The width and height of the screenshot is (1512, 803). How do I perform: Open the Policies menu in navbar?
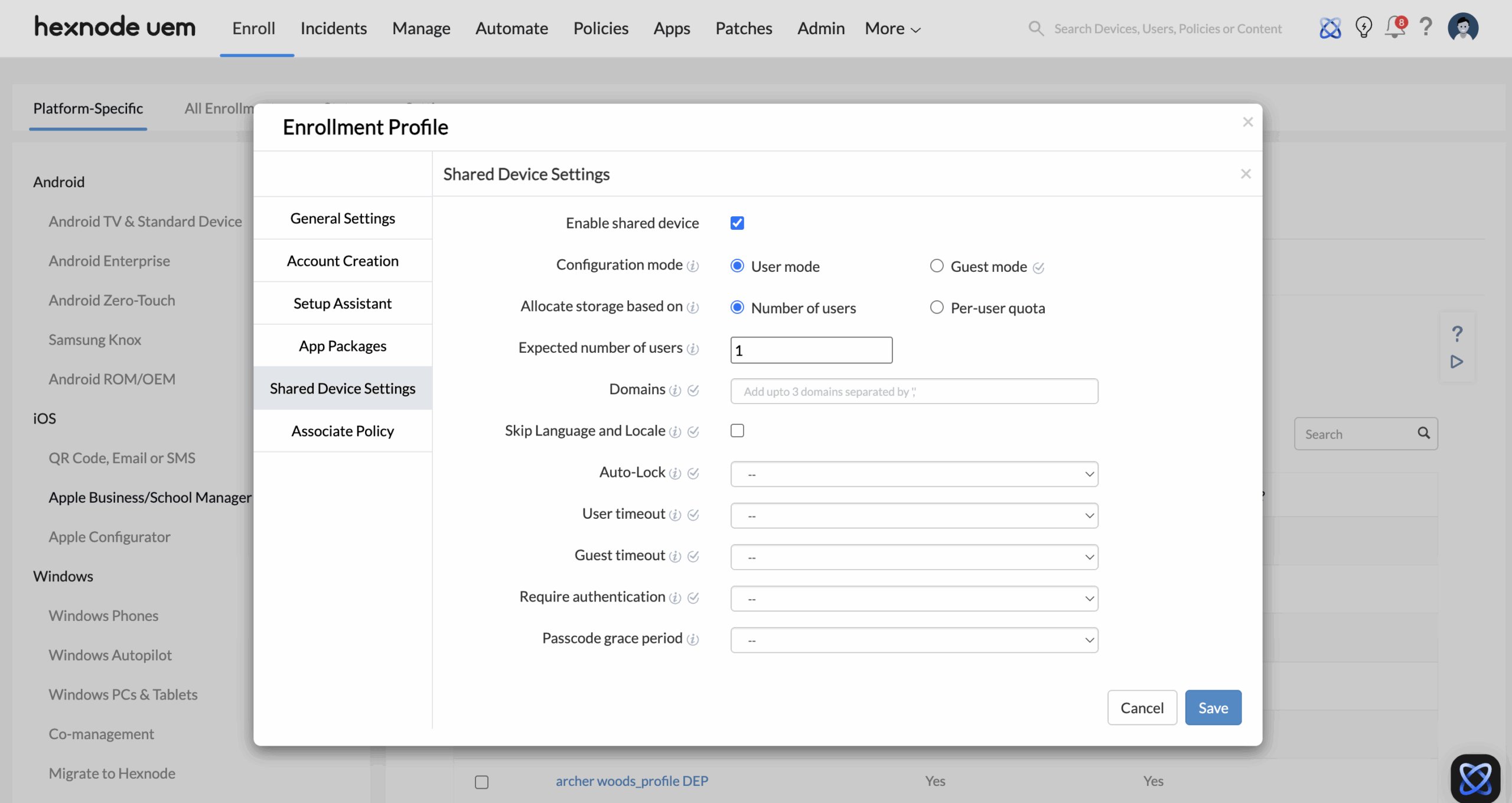pos(600,28)
